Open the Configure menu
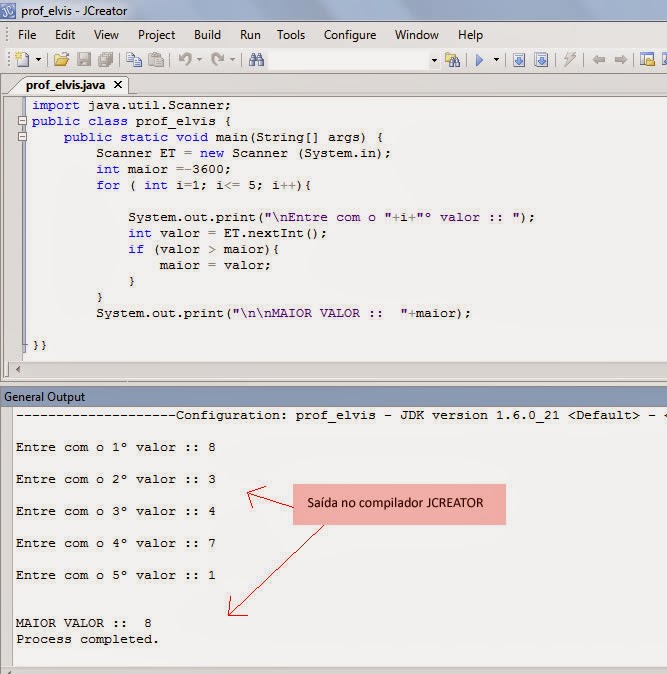This screenshot has height=674, width=667. tap(350, 35)
